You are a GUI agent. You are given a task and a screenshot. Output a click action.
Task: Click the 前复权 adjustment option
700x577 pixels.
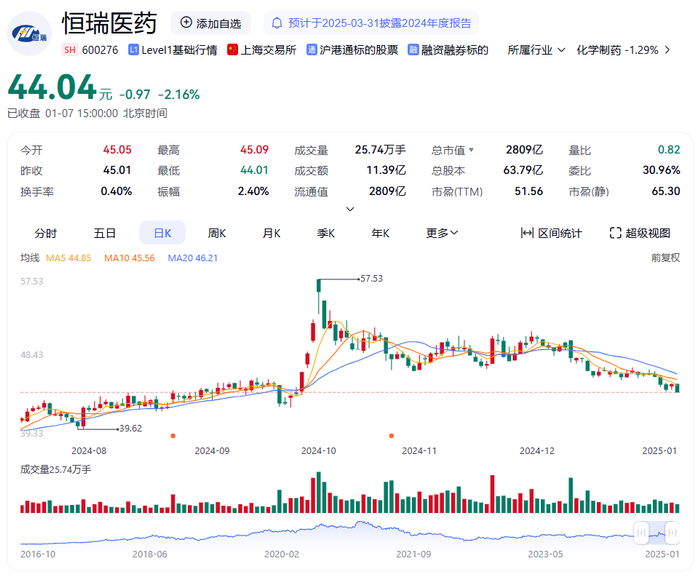(666, 258)
